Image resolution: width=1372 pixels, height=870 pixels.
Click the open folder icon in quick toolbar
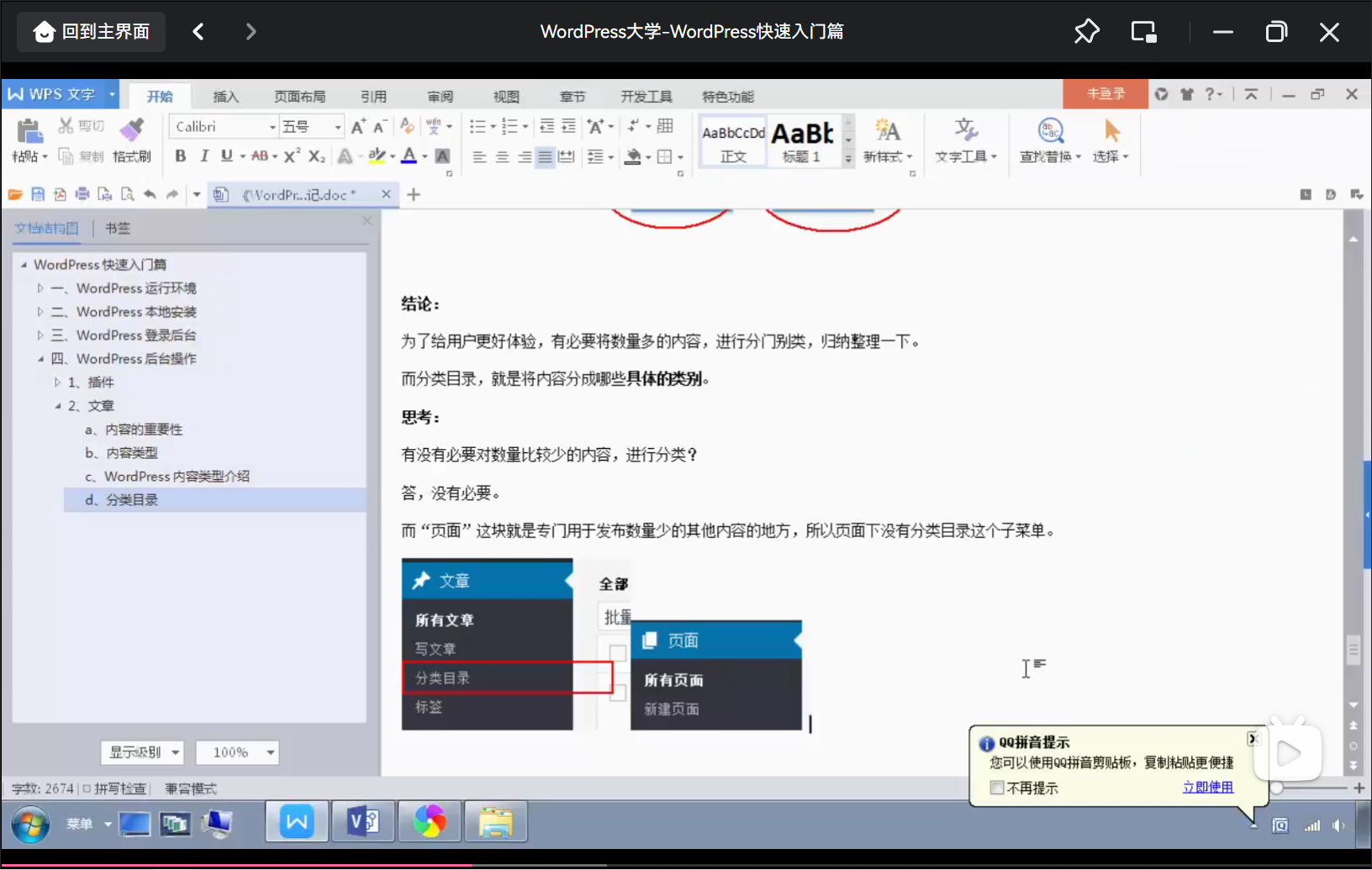pos(15,194)
